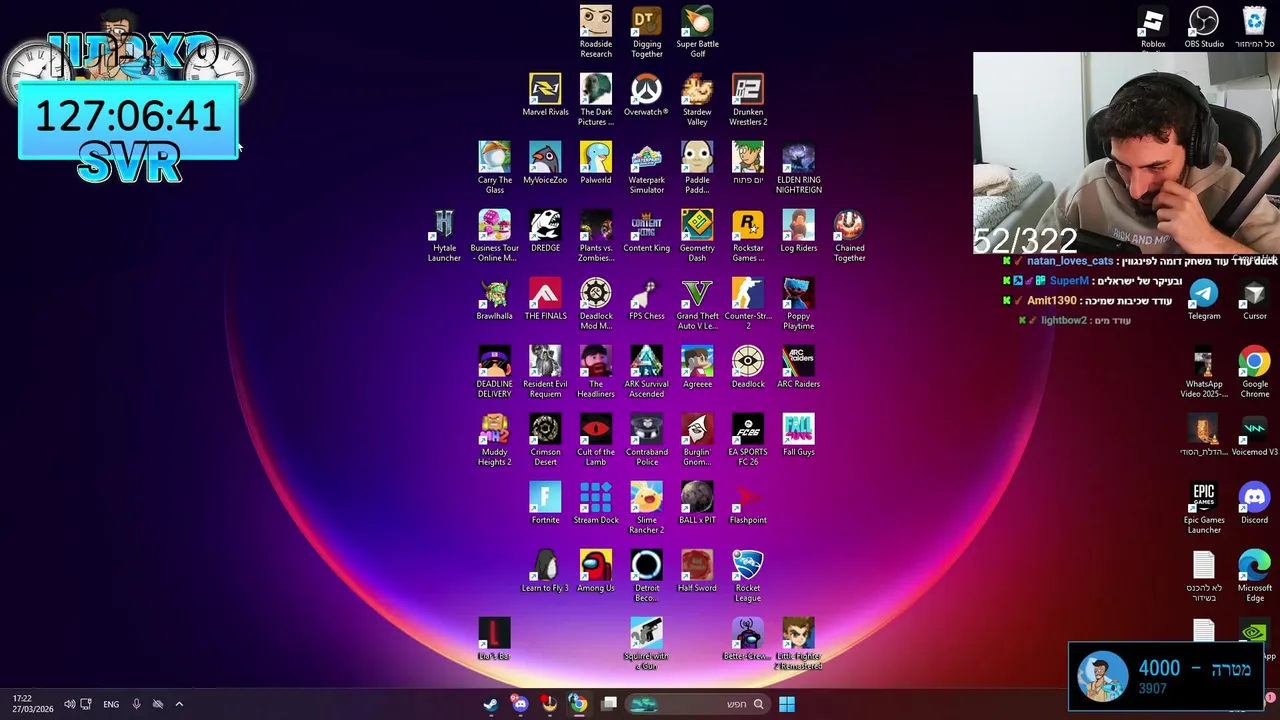1280x720 pixels.
Task: Open the Liar's Bar desktop shortcut
Action: coord(494,639)
